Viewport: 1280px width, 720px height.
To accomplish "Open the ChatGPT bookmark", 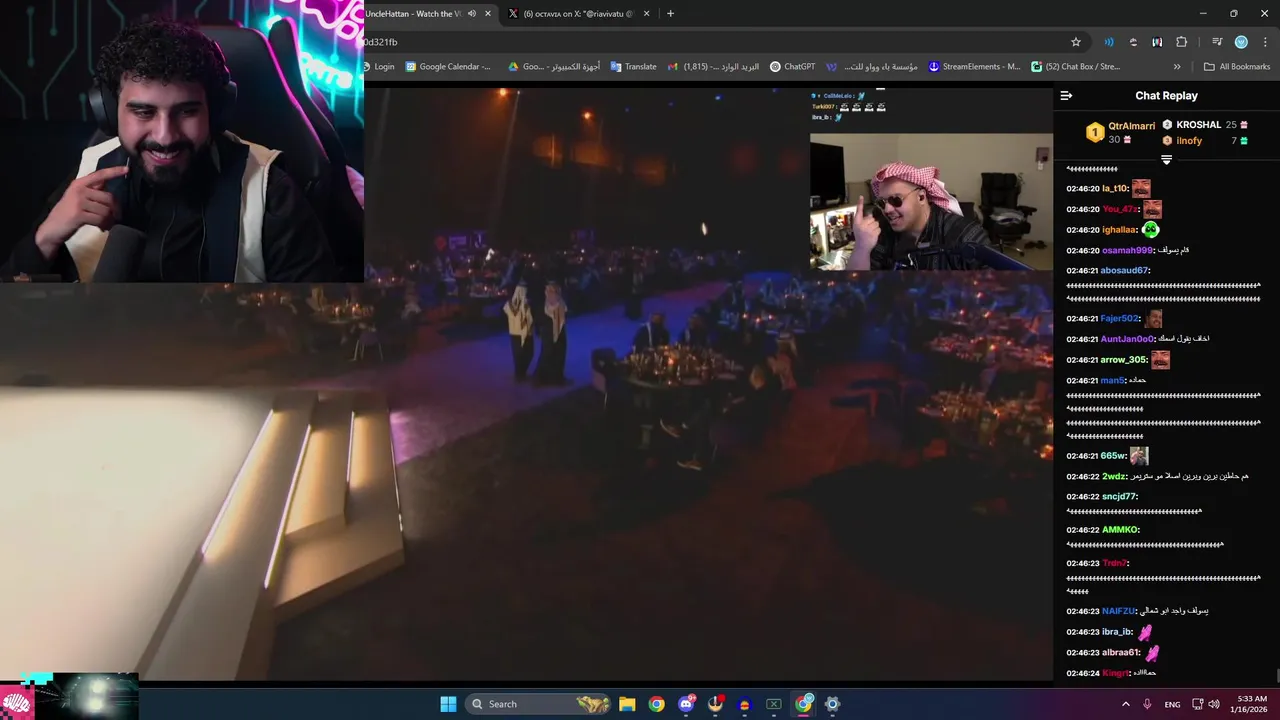I will (793, 67).
